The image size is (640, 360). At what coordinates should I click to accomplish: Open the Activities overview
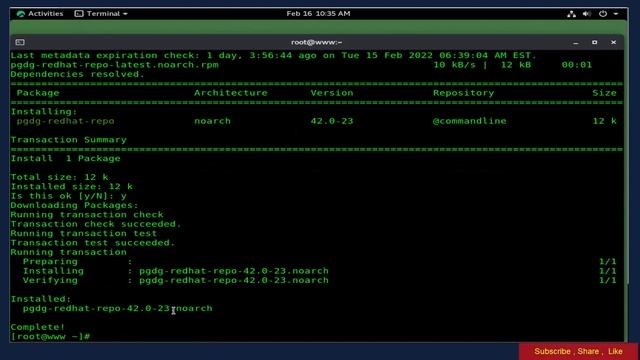point(40,13)
